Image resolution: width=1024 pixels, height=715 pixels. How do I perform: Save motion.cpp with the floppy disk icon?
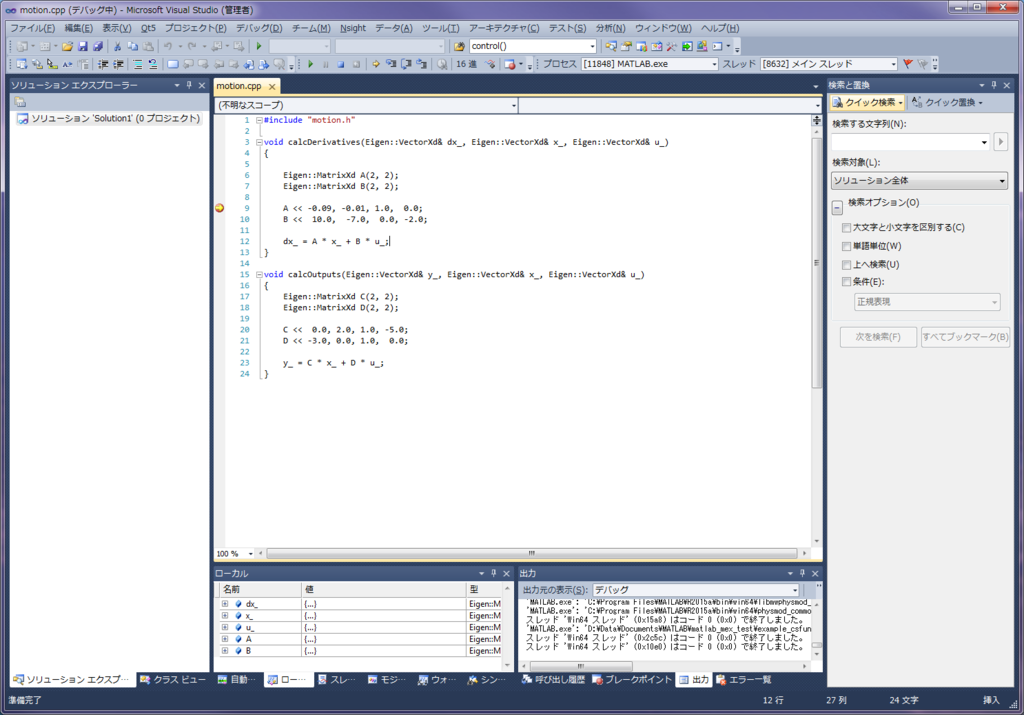click(x=82, y=46)
